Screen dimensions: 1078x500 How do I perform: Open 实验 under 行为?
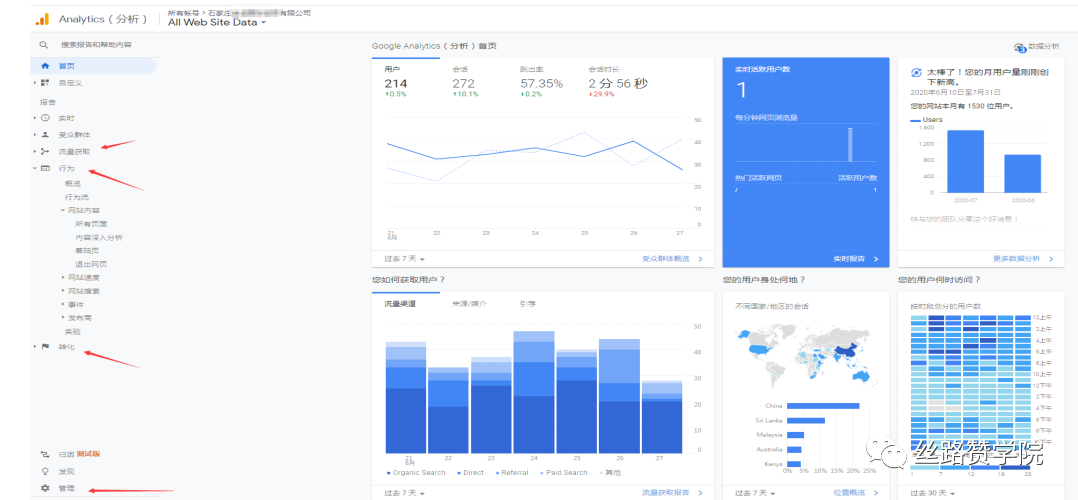click(x=72, y=331)
